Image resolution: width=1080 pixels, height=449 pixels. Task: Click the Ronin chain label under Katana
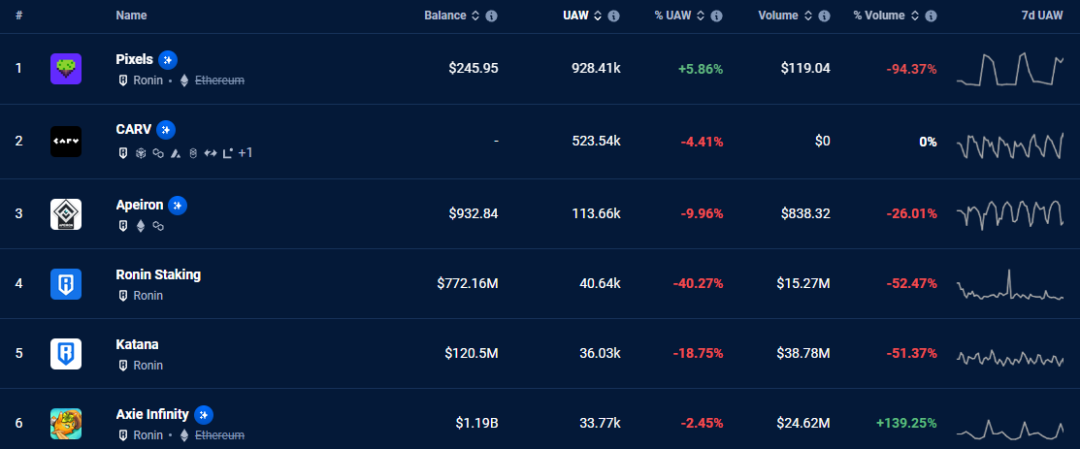click(x=148, y=365)
